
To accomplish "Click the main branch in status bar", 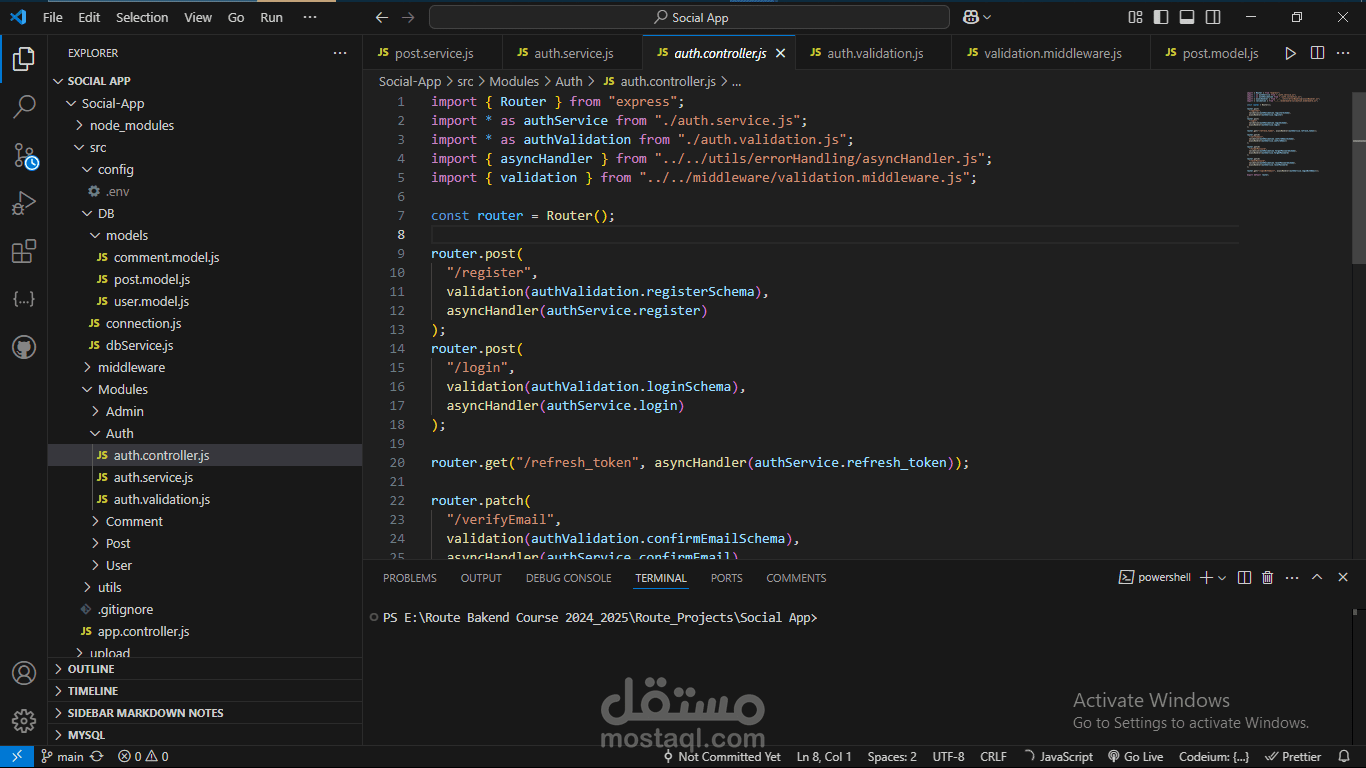I will pyautogui.click(x=62, y=757).
